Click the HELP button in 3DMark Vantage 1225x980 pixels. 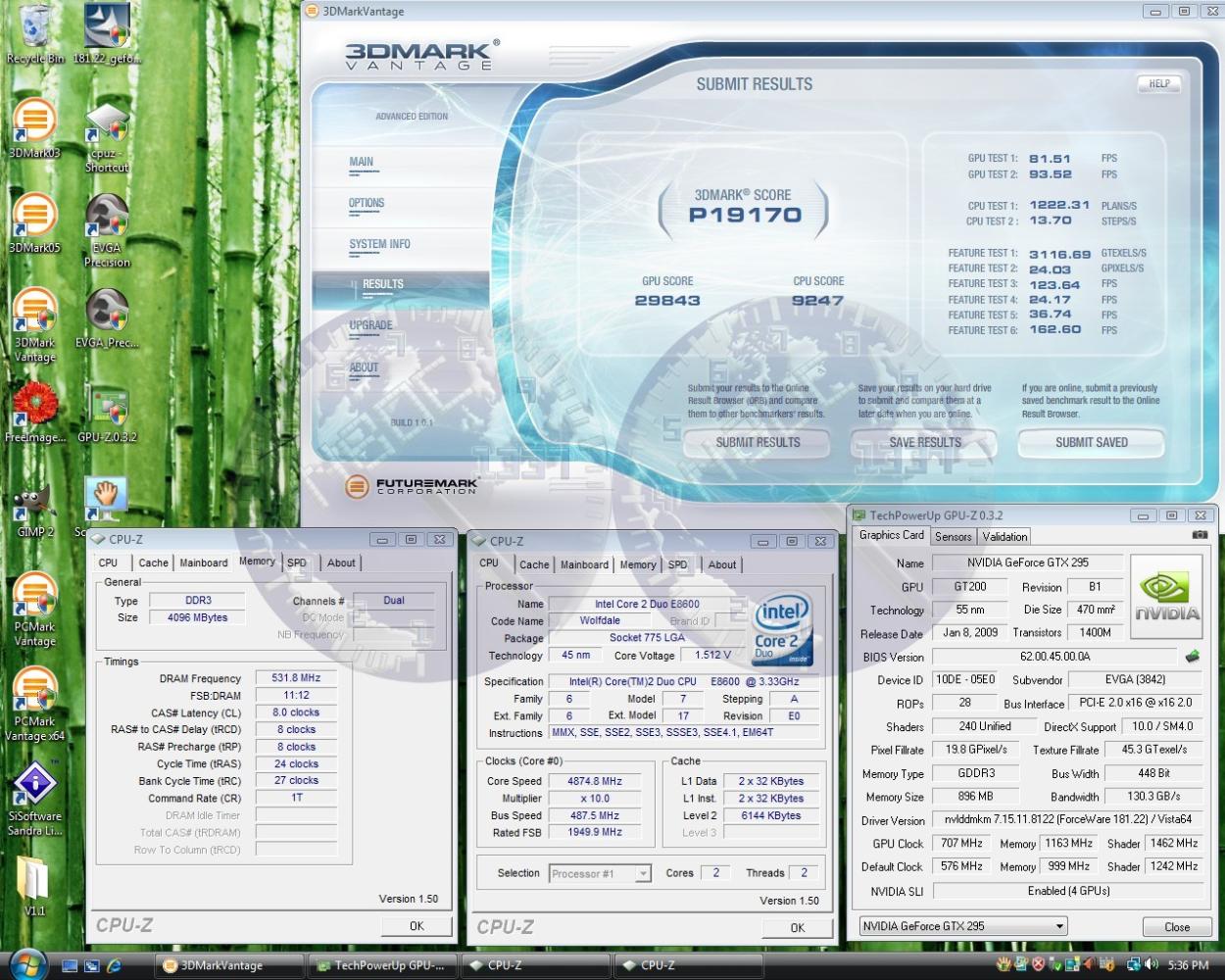coord(1159,84)
